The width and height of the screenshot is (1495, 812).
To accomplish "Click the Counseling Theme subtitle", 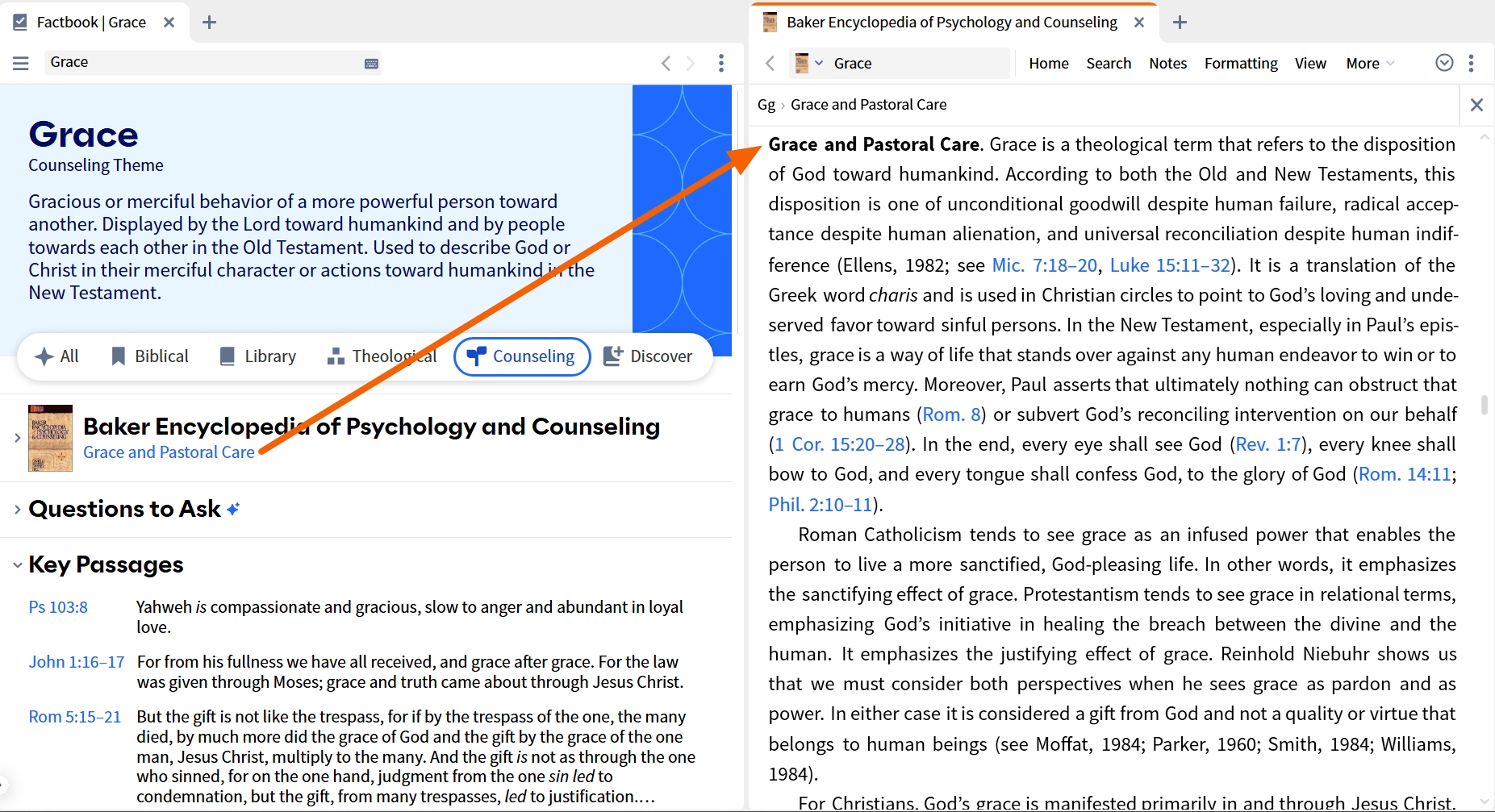I will [x=96, y=165].
